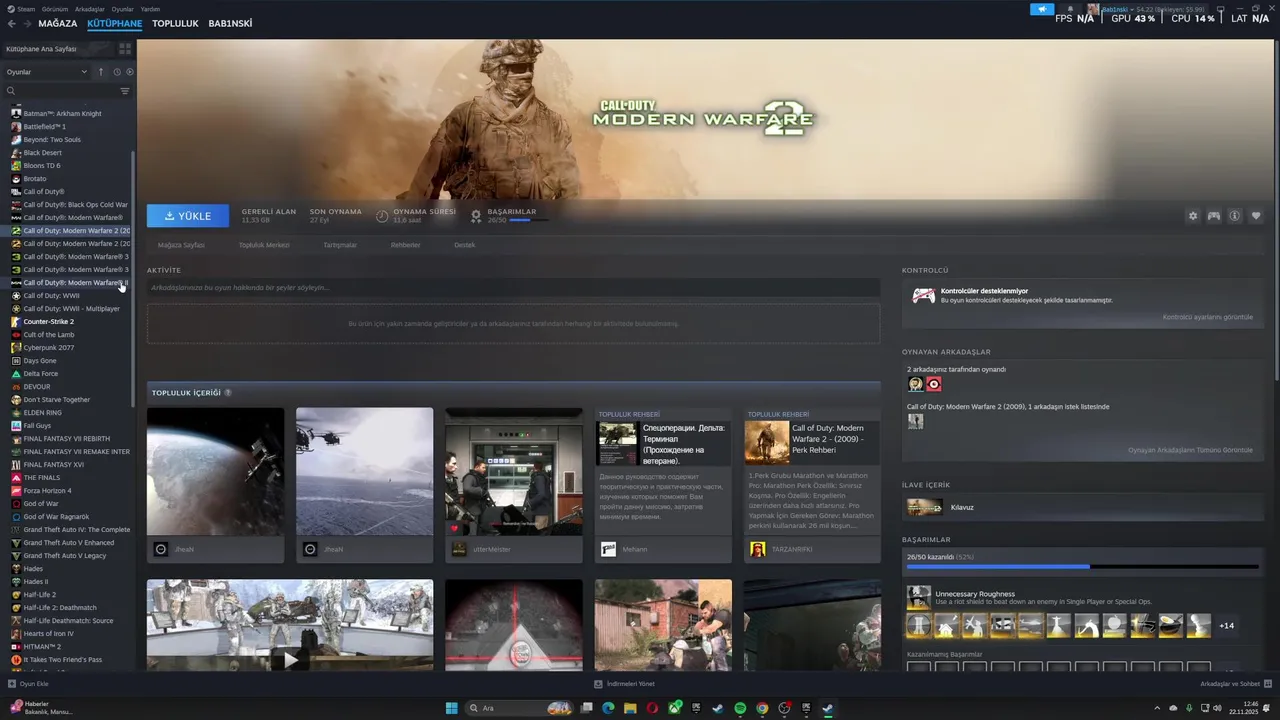Click the achievements progress bar 26/50
Screen dimensions: 1280x720
tap(1083, 567)
